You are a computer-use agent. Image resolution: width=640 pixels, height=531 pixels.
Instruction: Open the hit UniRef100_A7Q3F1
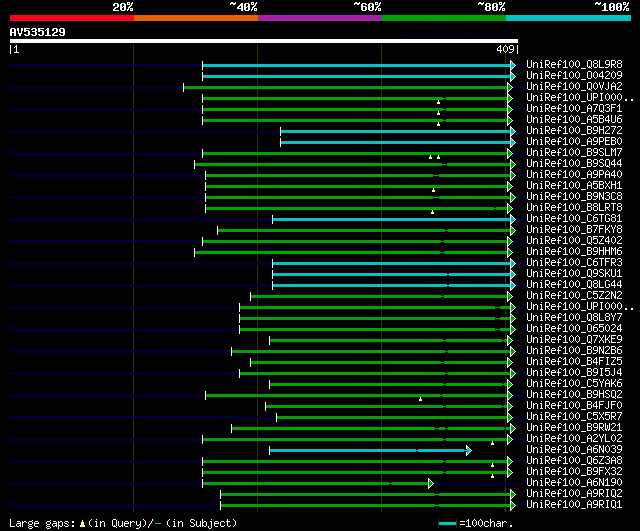coord(574,109)
